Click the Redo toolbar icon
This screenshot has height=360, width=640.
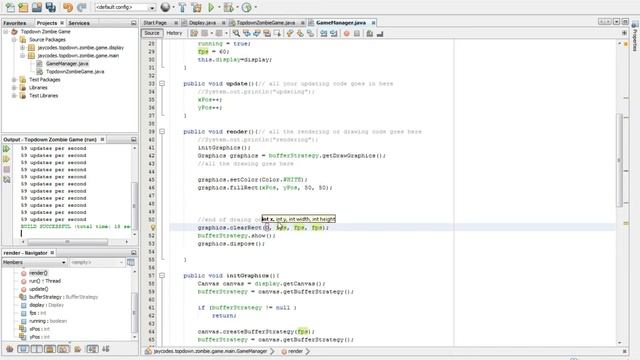point(82,7)
